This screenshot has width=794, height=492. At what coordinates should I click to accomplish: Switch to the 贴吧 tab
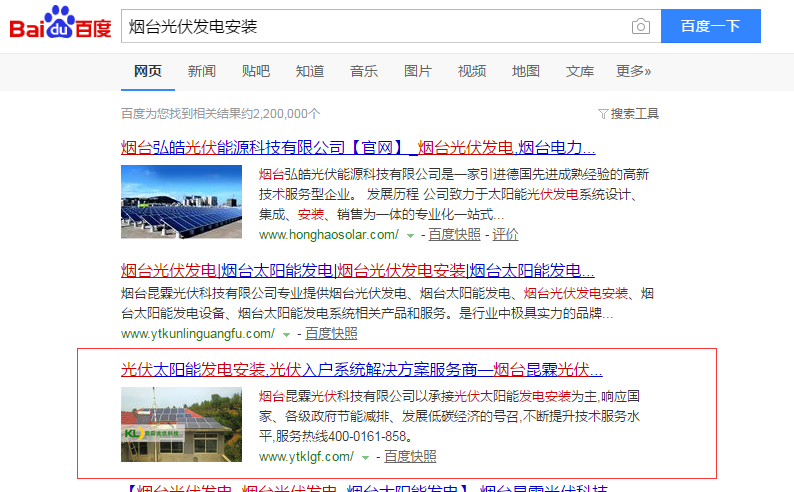pos(255,71)
